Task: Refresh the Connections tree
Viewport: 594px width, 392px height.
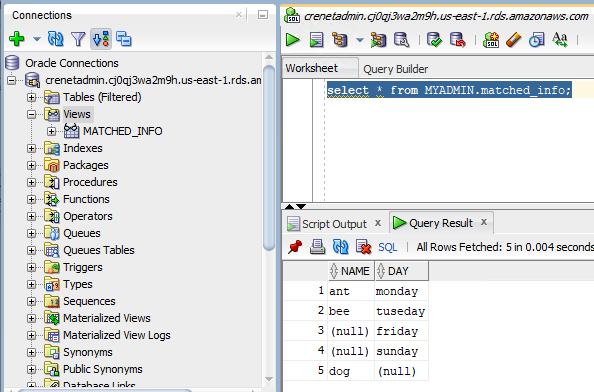Action: click(56, 39)
